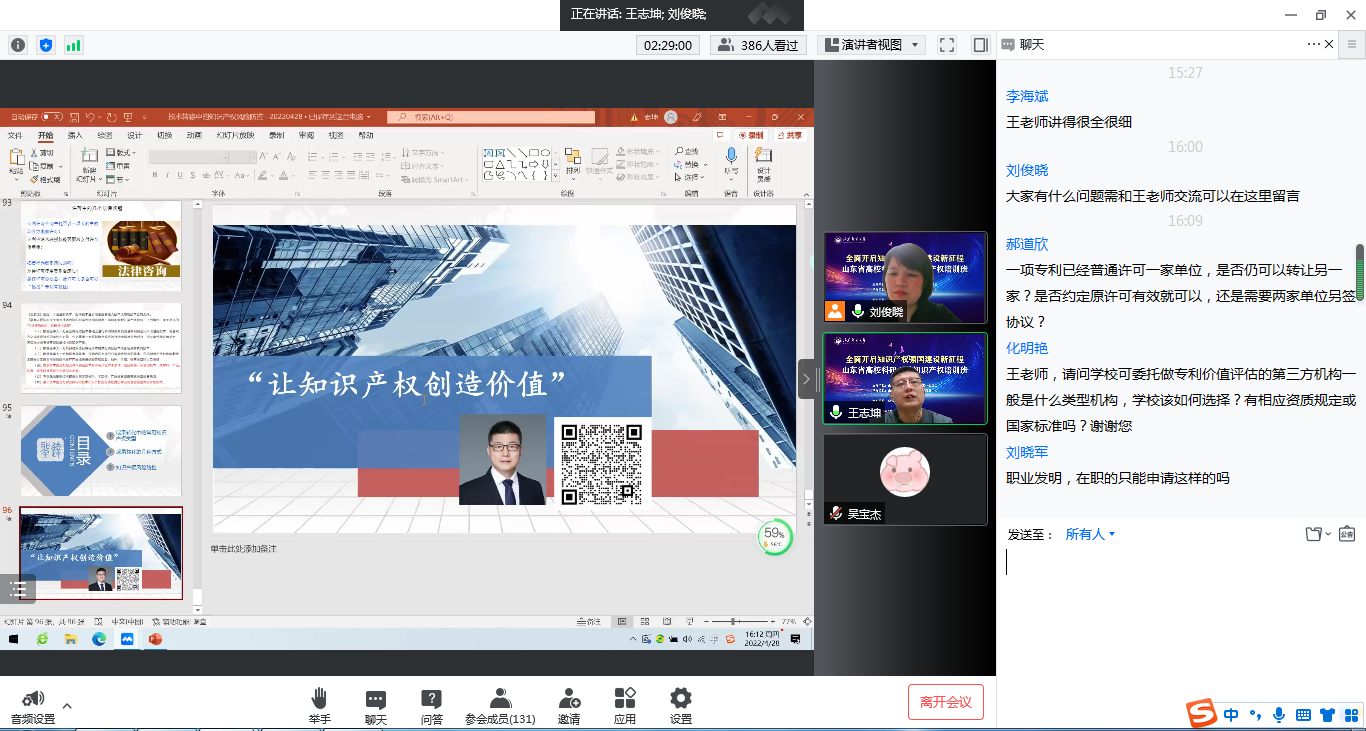Enter meeting fullscreen with the fullscreen icon
Image resolution: width=1366 pixels, height=731 pixels.
point(945,44)
